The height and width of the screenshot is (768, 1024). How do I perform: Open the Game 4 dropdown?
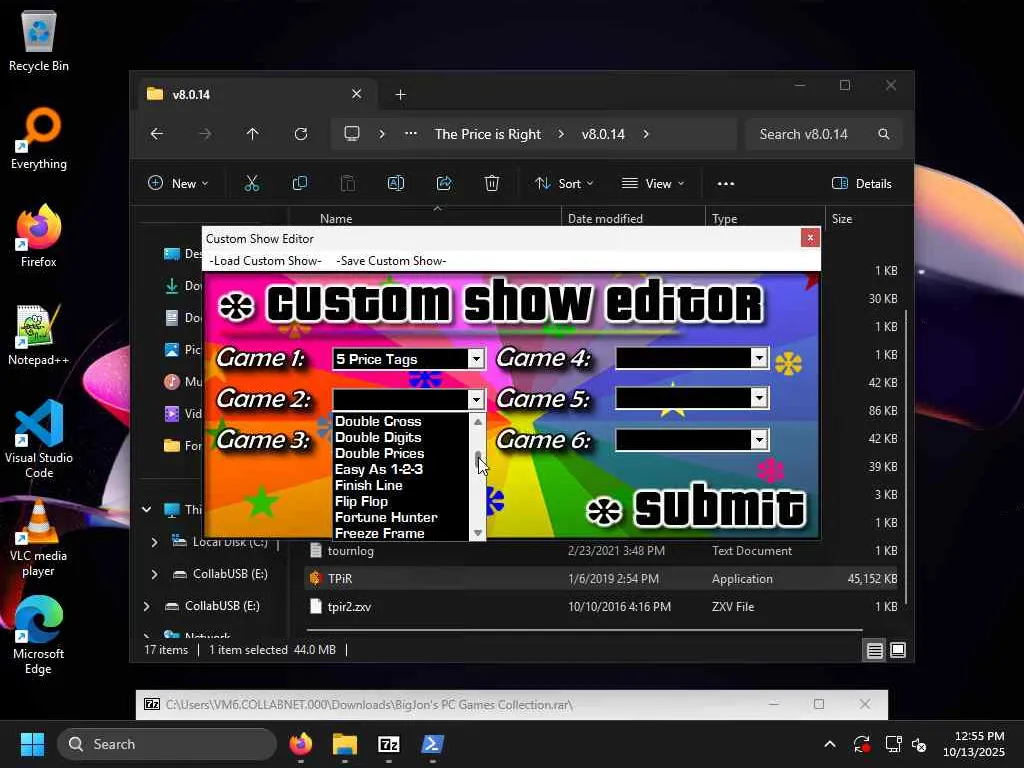pos(759,358)
